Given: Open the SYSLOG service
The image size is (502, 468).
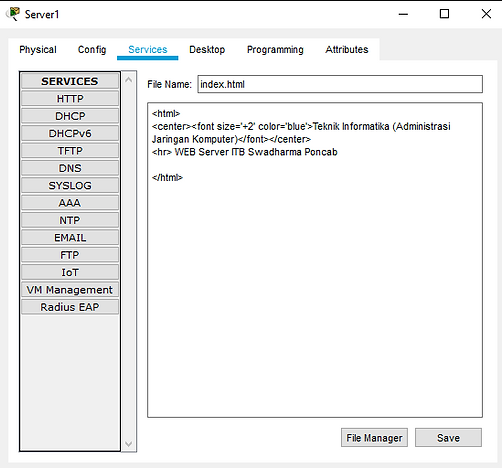Looking at the screenshot, I should [70, 185].
